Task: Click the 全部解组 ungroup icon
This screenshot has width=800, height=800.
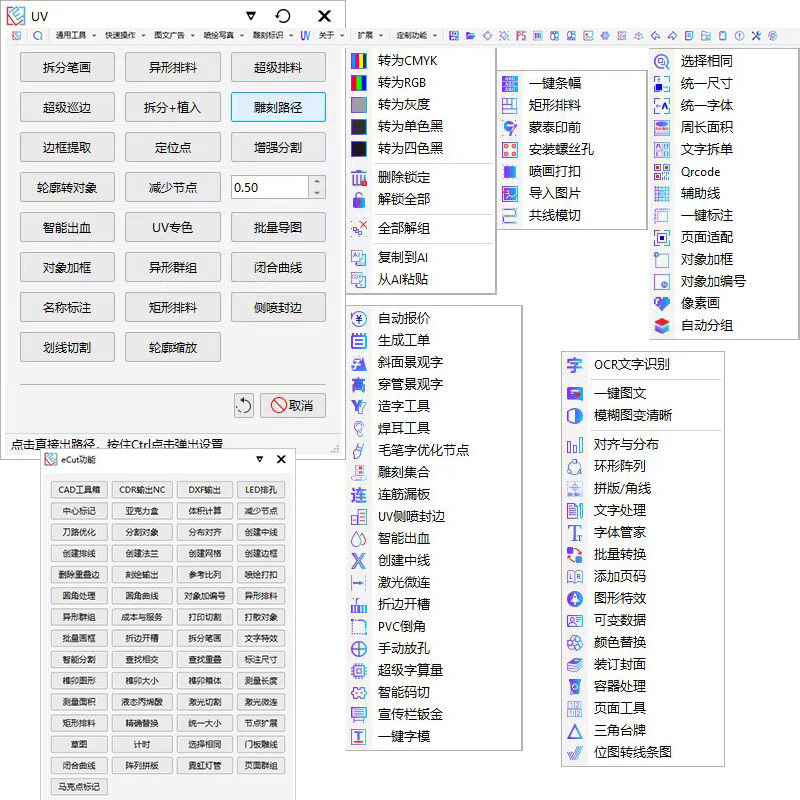Action: pyautogui.click(x=359, y=229)
